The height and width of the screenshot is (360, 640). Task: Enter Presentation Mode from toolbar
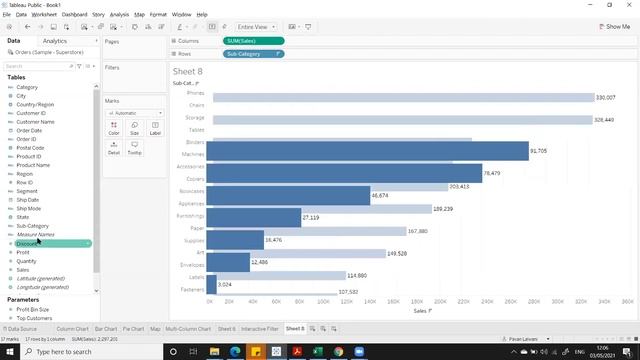pyautogui.click(x=308, y=27)
